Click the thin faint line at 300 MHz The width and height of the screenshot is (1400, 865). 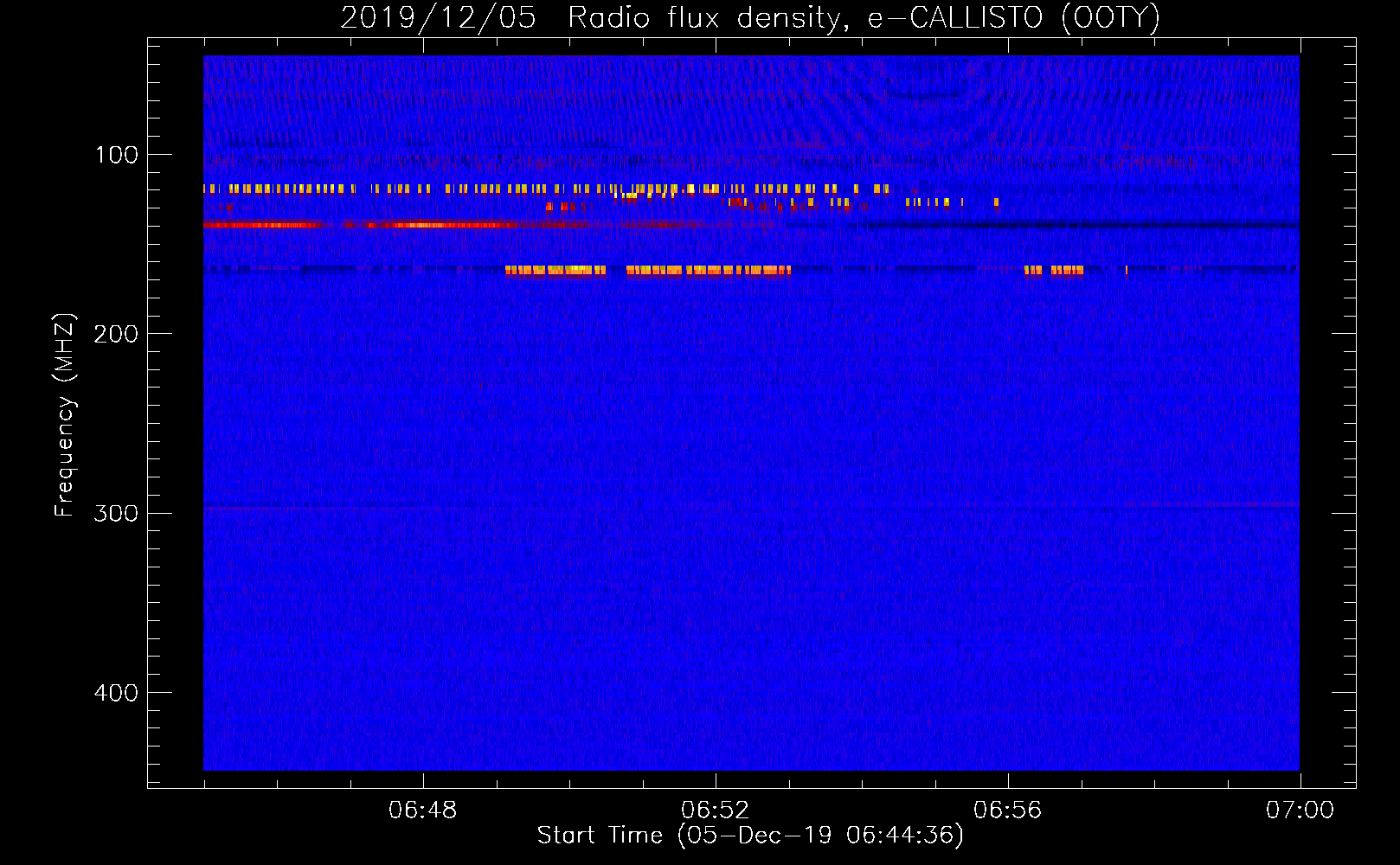point(751,505)
